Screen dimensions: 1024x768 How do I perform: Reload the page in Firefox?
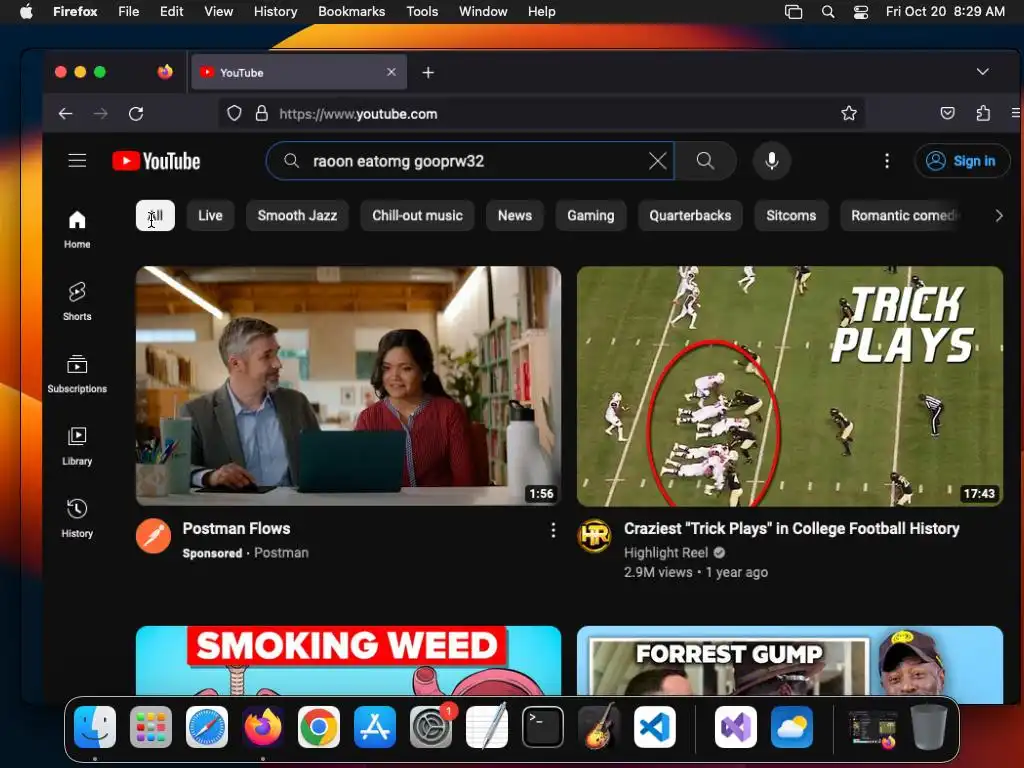[x=136, y=114]
